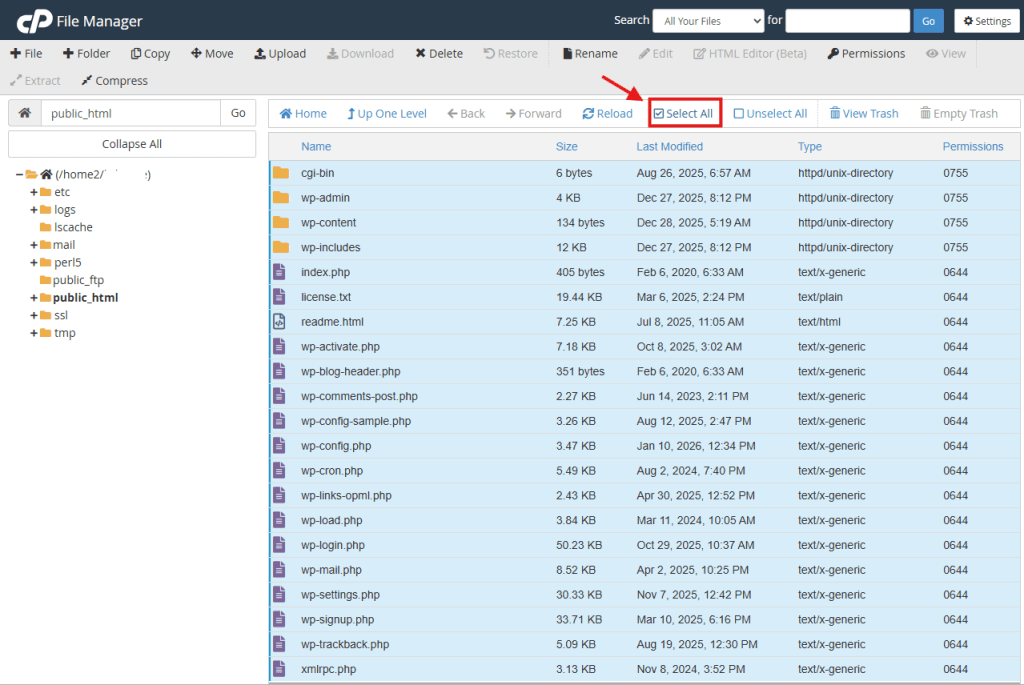Collapse the home2 root tree node

20,175
